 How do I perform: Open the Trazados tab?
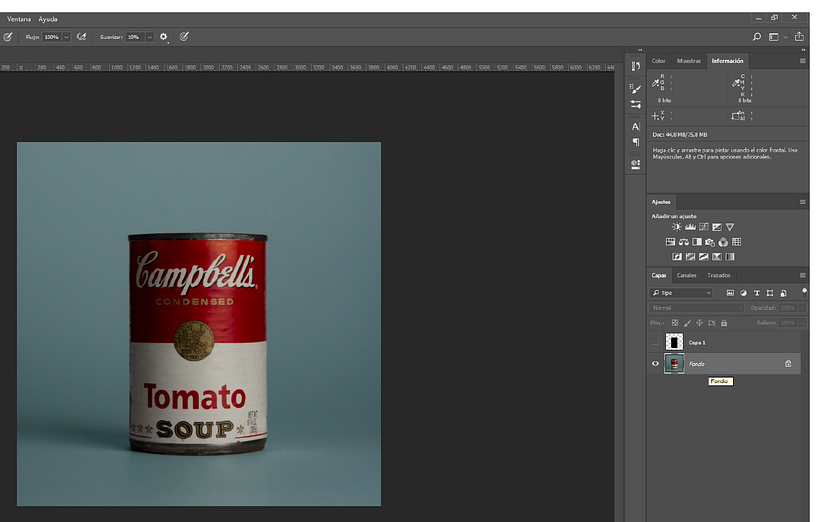[719, 275]
